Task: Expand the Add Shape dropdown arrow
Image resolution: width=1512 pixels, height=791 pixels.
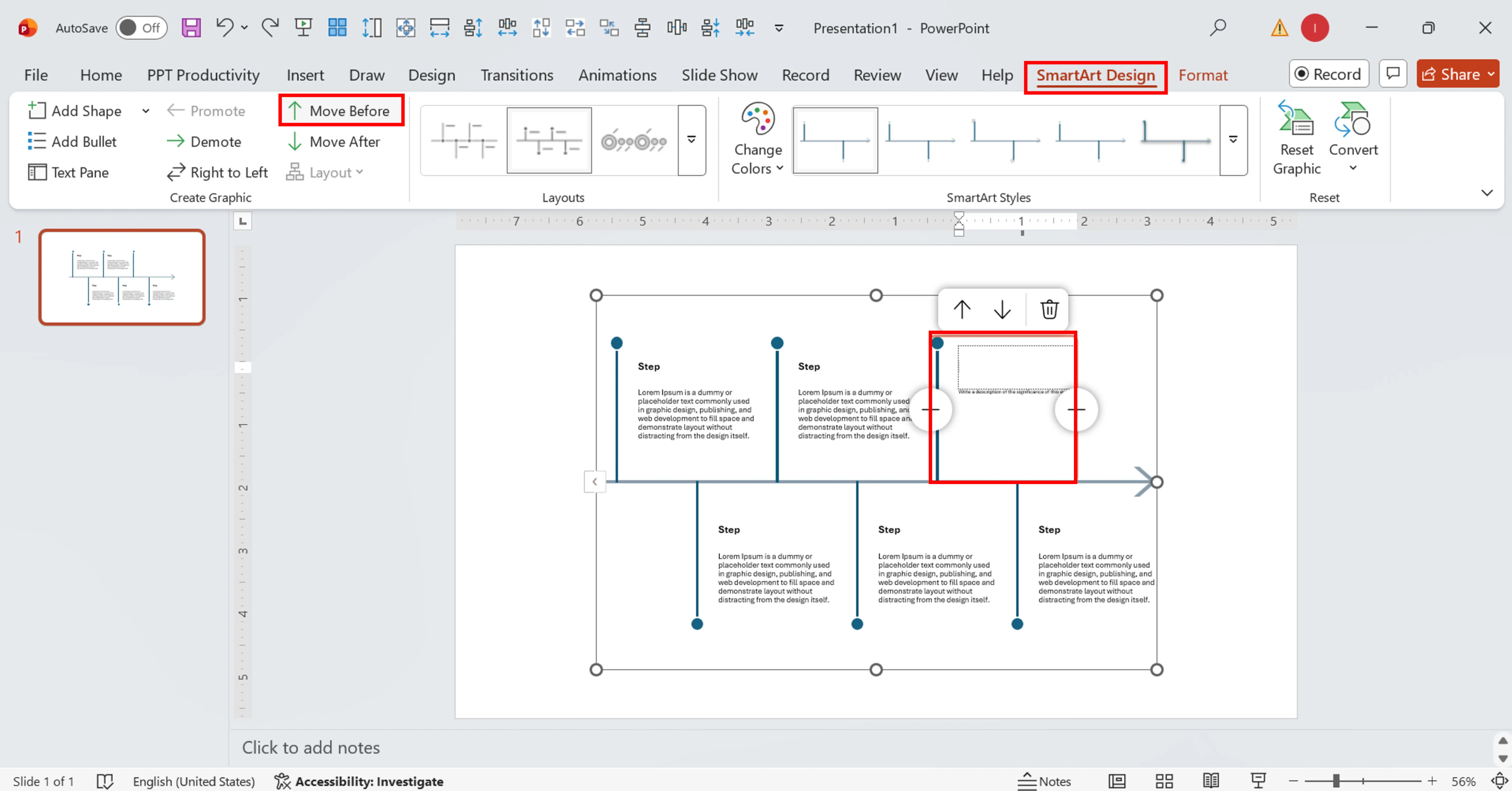Action: tap(146, 110)
